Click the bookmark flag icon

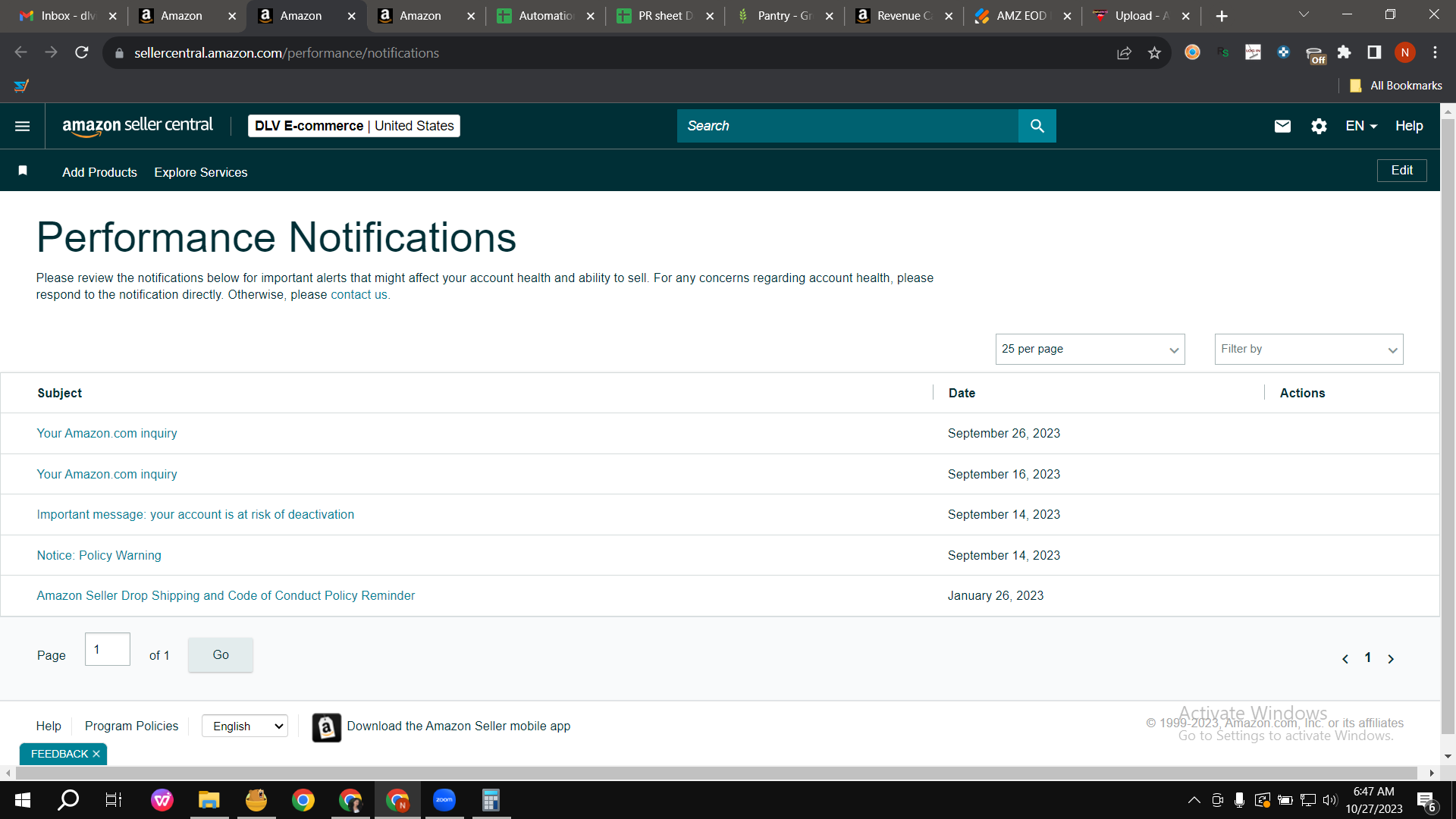pyautogui.click(x=23, y=171)
